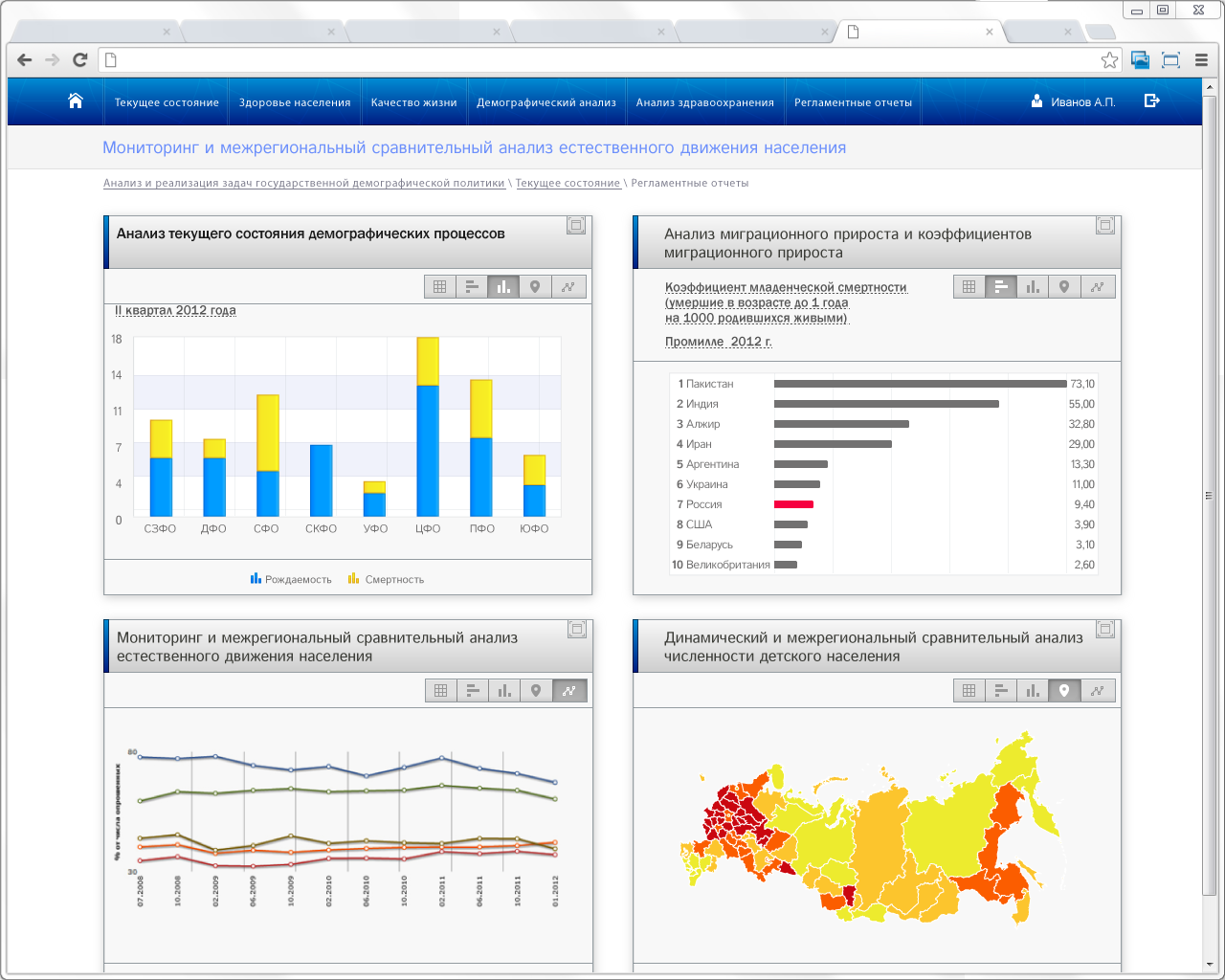Maximize the demographic processes analysis panel

[x=576, y=226]
